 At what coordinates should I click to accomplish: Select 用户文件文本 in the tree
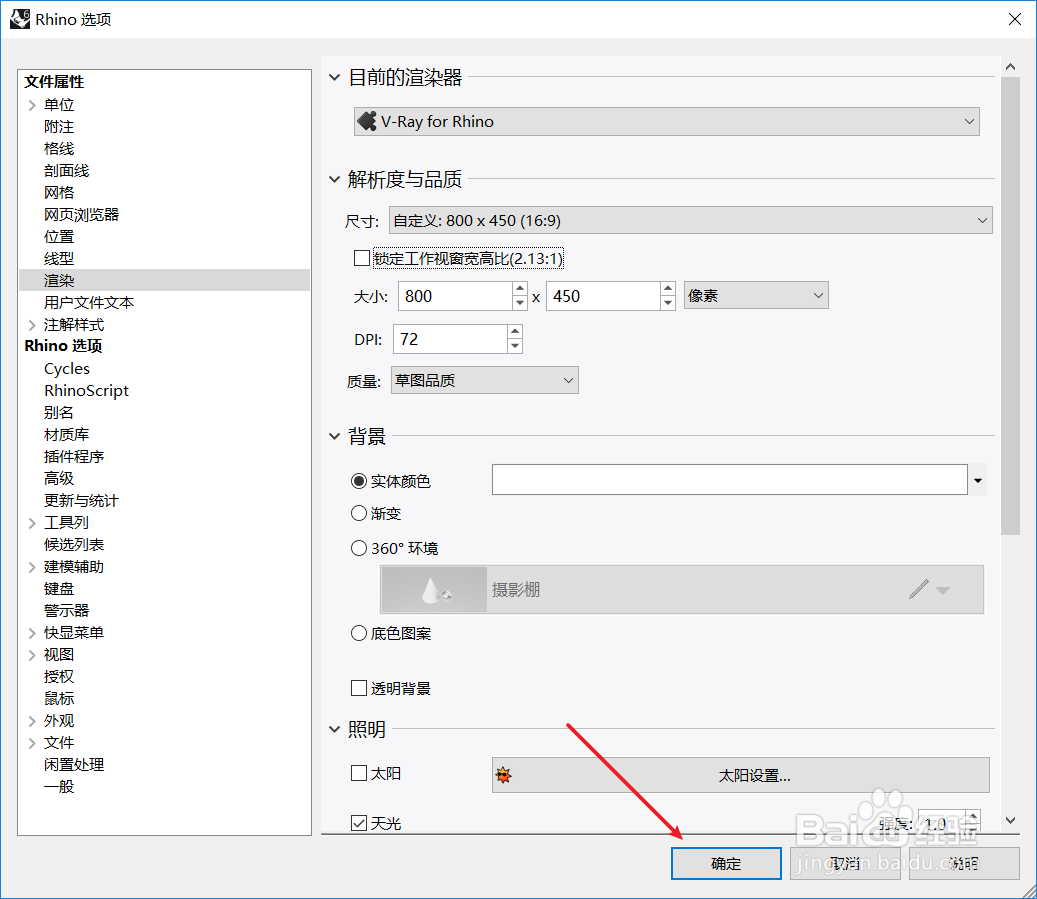(89, 302)
